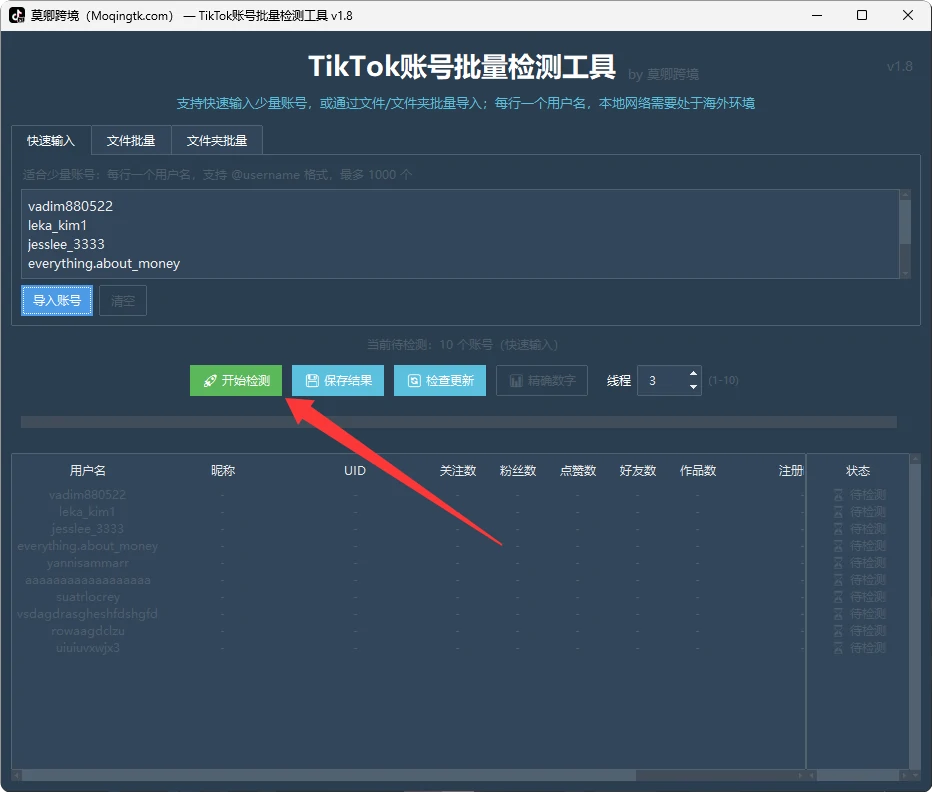932x792 pixels.
Task: Import accounts with the 导入账号 button
Action: point(57,300)
